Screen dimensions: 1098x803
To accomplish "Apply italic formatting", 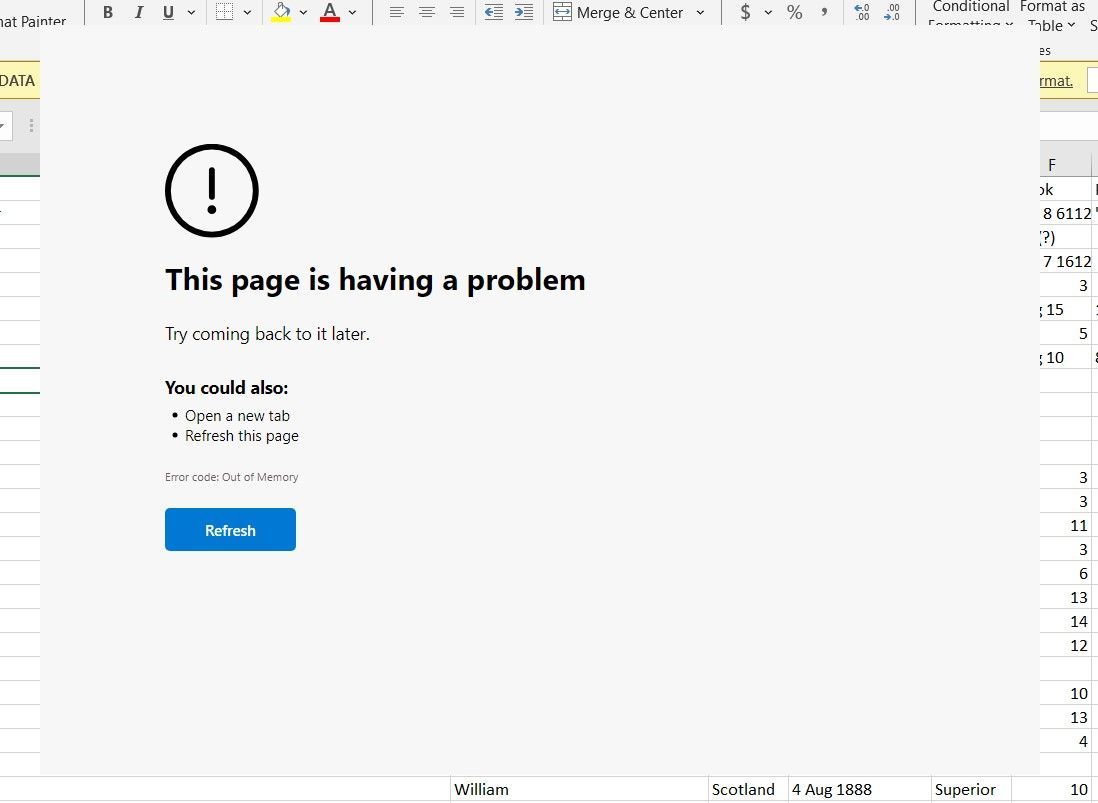I will (139, 12).
